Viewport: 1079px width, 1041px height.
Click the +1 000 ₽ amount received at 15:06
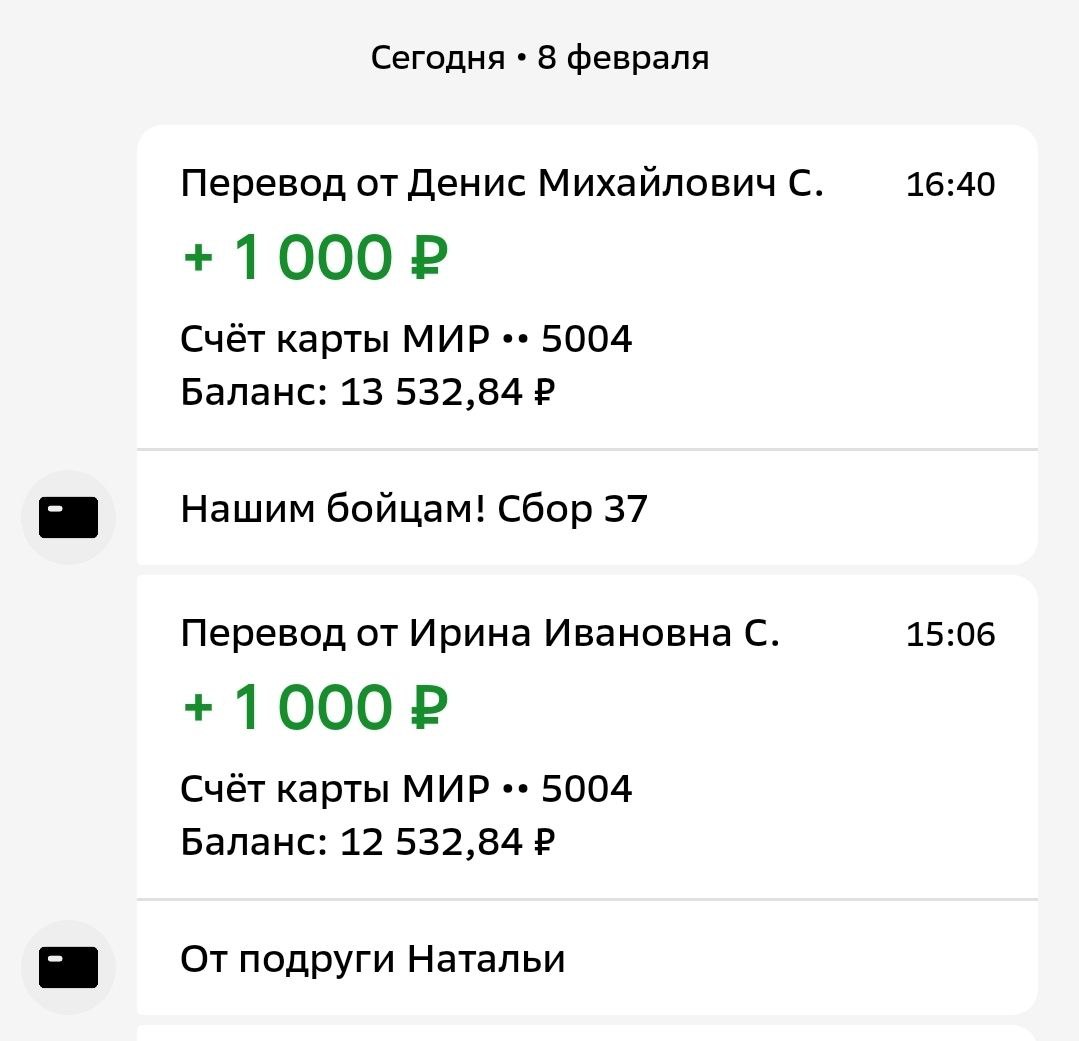click(315, 707)
